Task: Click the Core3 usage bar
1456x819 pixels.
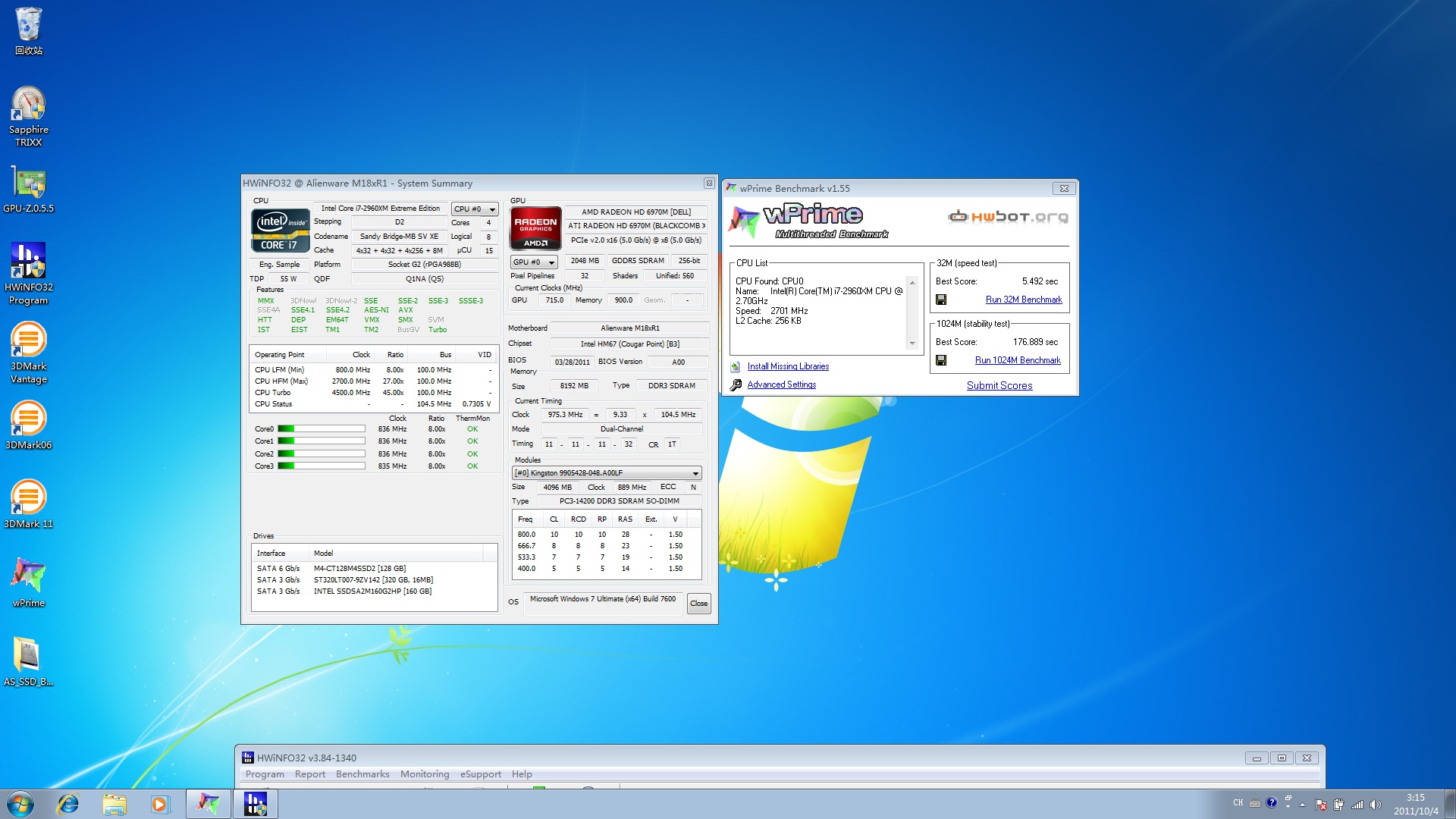Action: click(x=322, y=466)
